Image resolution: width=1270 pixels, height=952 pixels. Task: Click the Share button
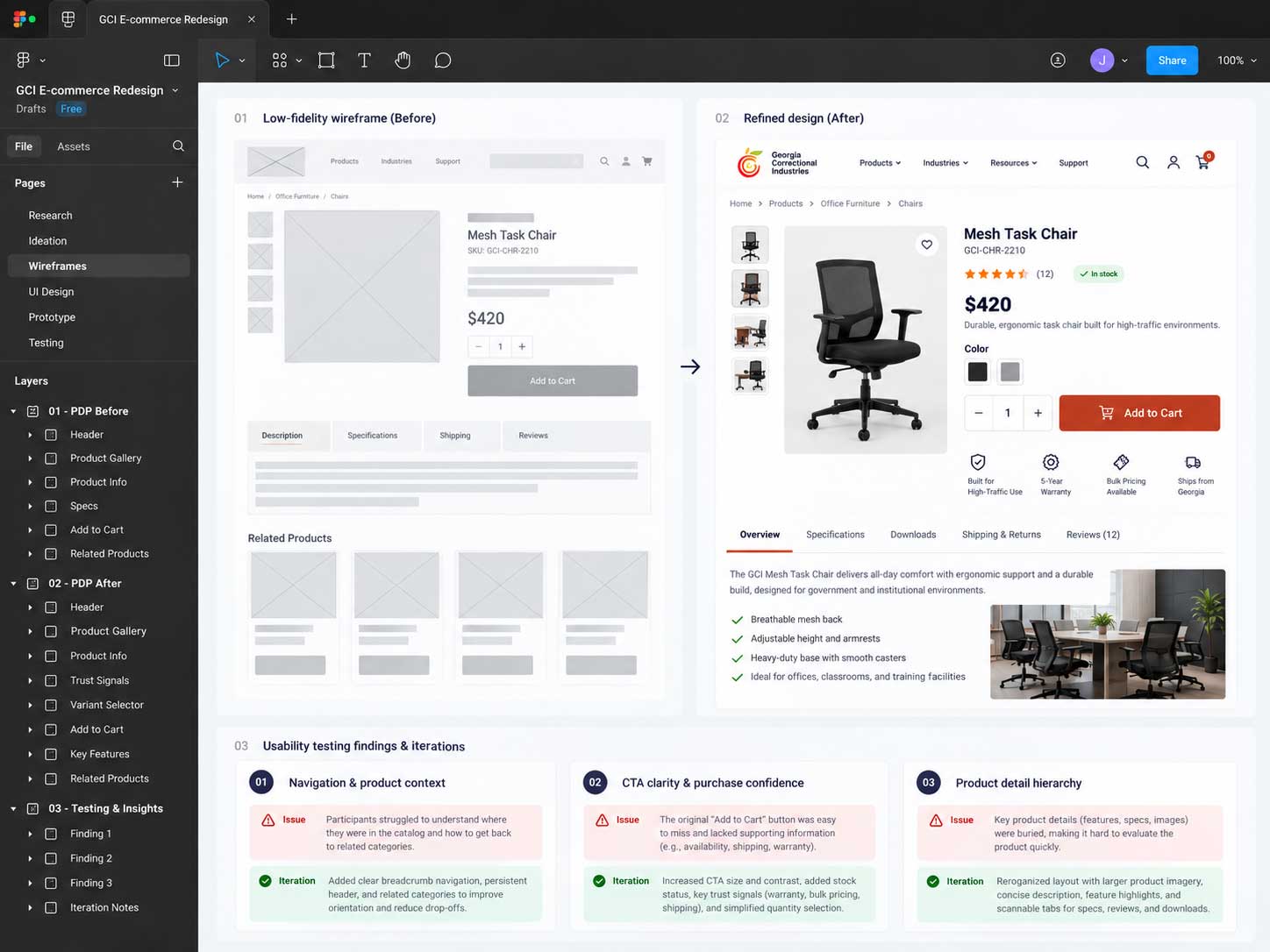1172,60
